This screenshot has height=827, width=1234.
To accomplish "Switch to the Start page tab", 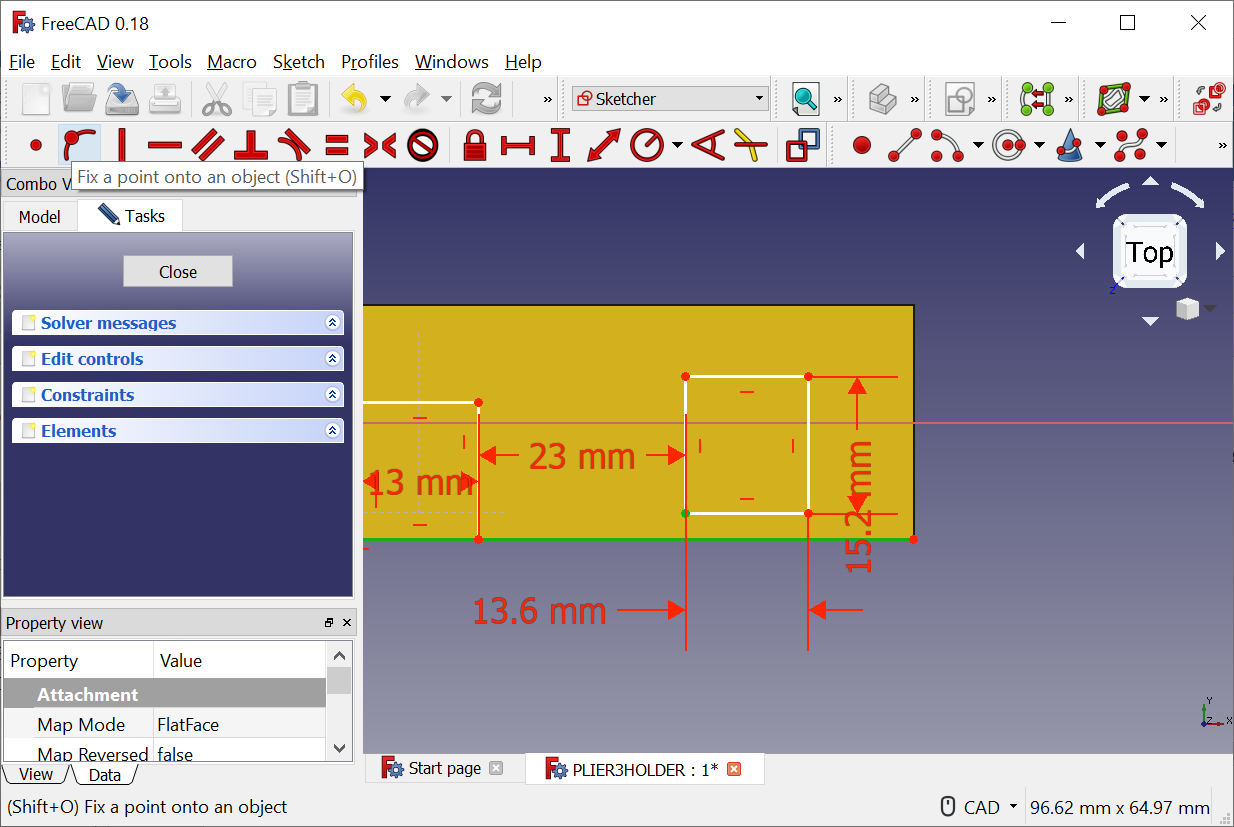I will (x=444, y=768).
